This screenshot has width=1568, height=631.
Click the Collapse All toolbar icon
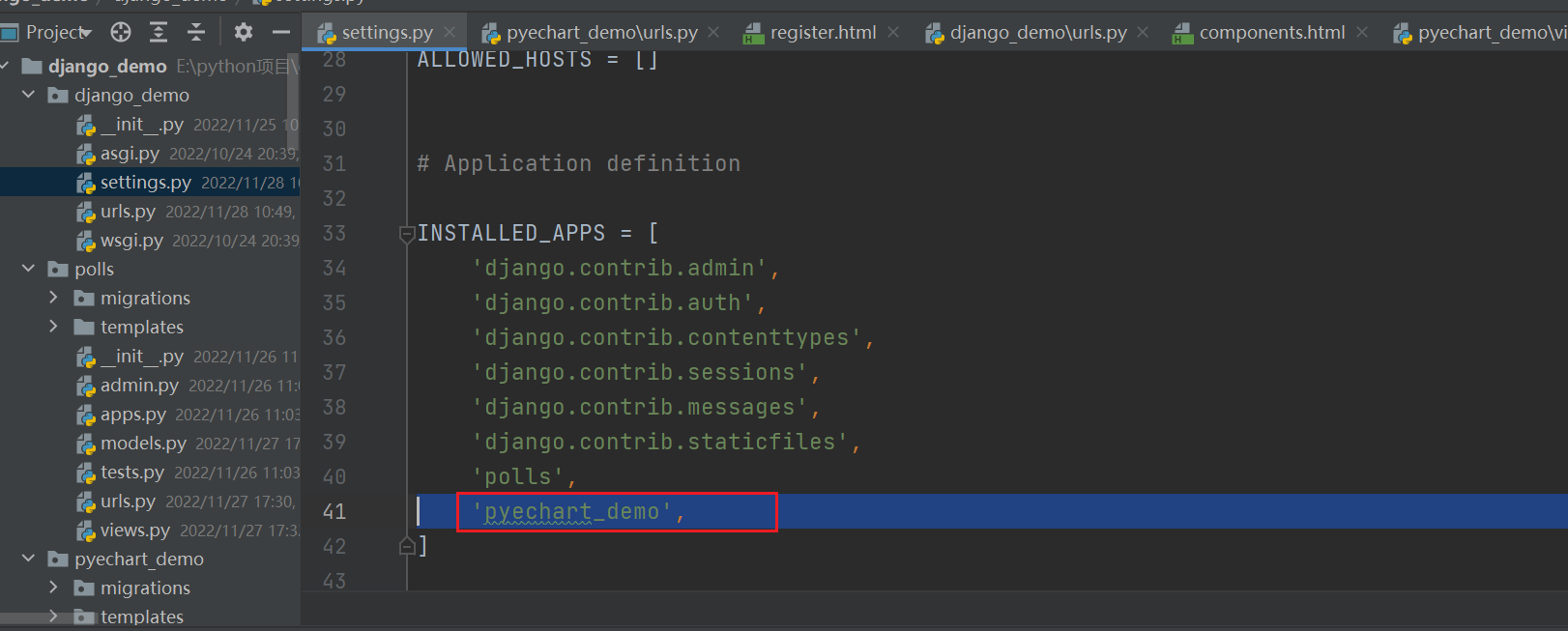[196, 32]
